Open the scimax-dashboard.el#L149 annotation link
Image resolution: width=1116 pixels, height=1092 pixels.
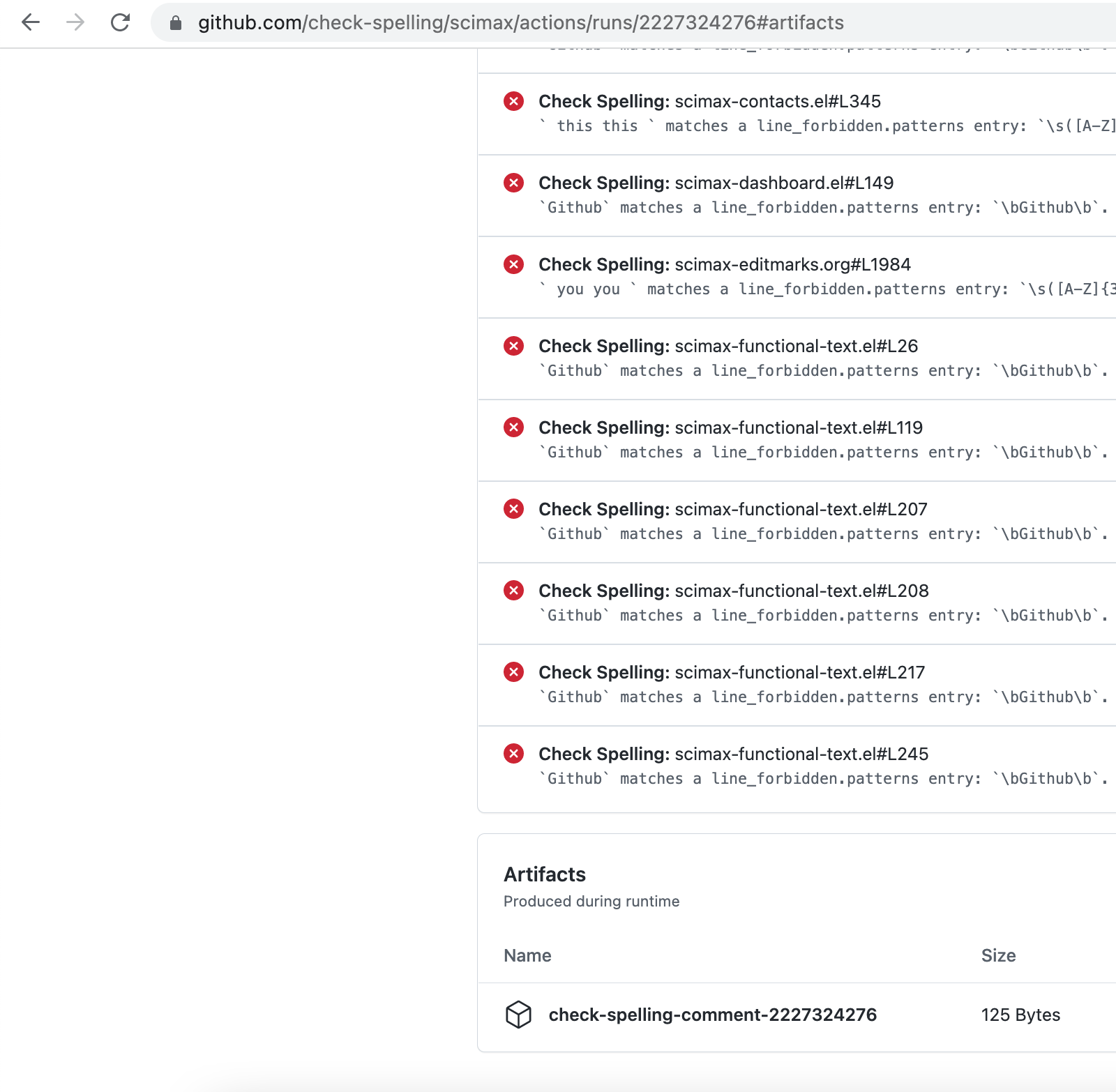716,183
